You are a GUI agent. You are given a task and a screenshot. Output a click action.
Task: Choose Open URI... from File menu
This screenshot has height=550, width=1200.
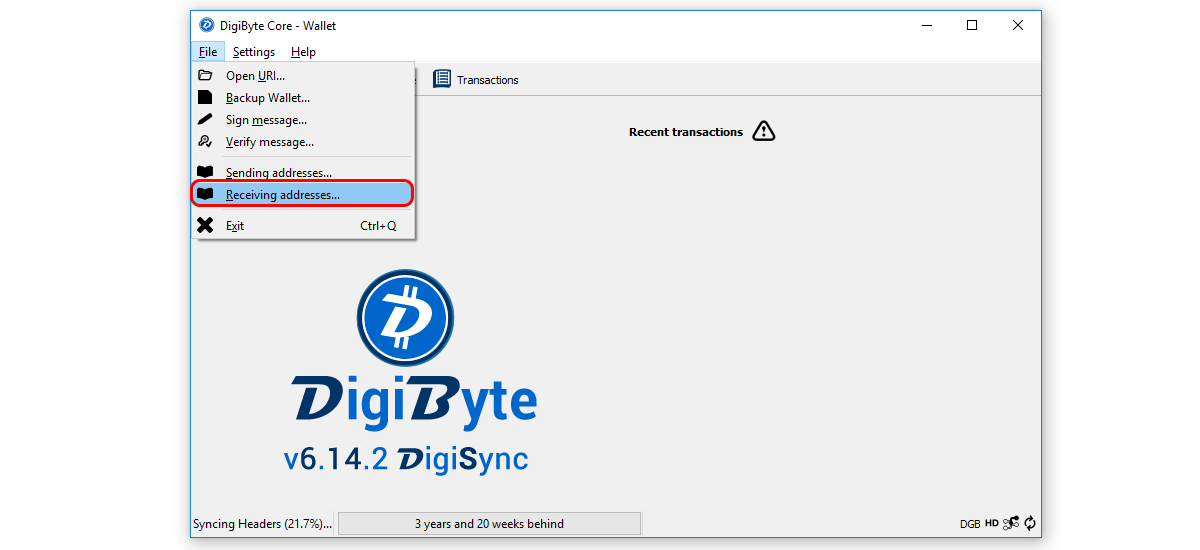click(x=303, y=75)
